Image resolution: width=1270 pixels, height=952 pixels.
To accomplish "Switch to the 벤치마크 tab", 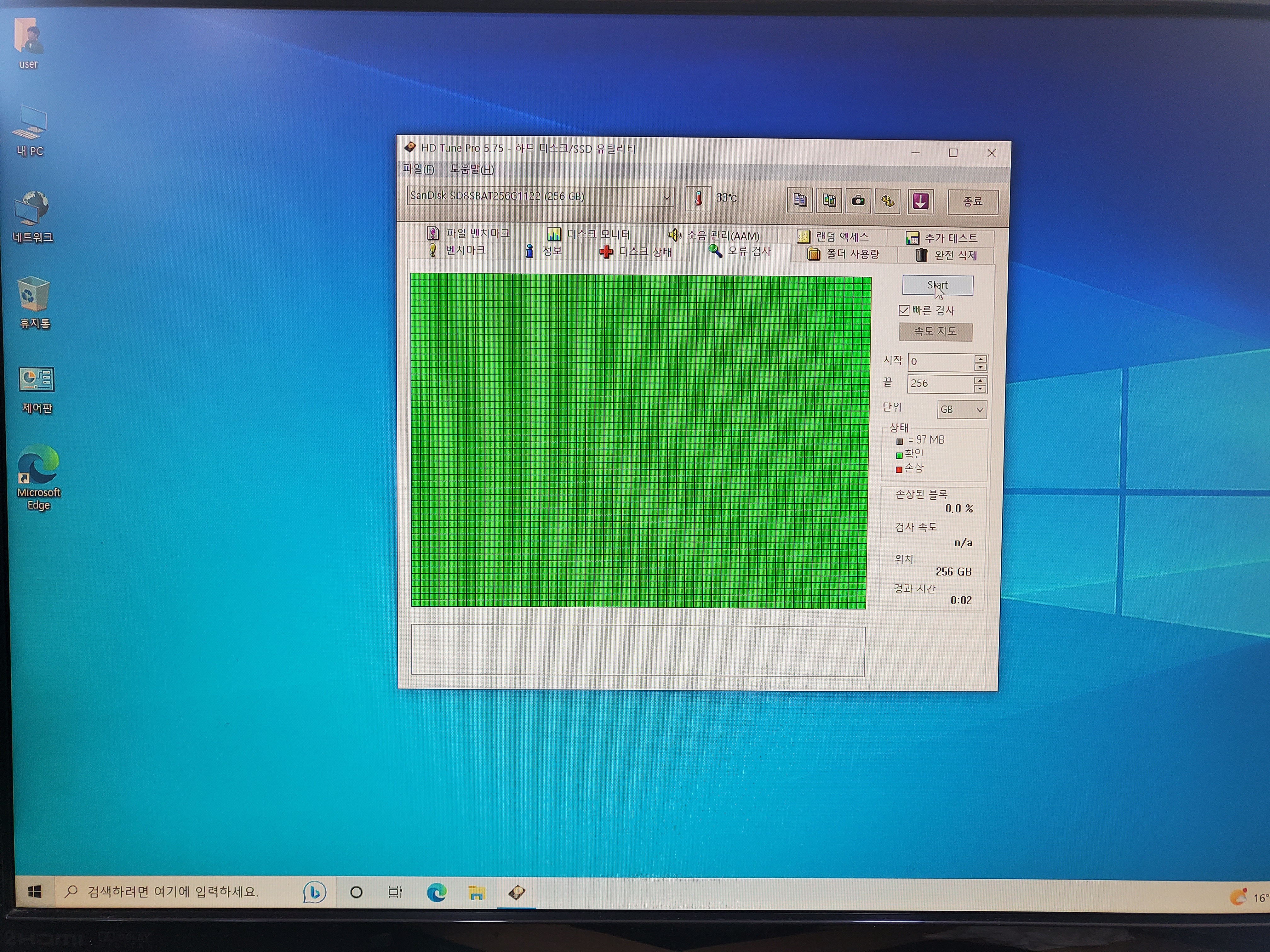I will [458, 250].
